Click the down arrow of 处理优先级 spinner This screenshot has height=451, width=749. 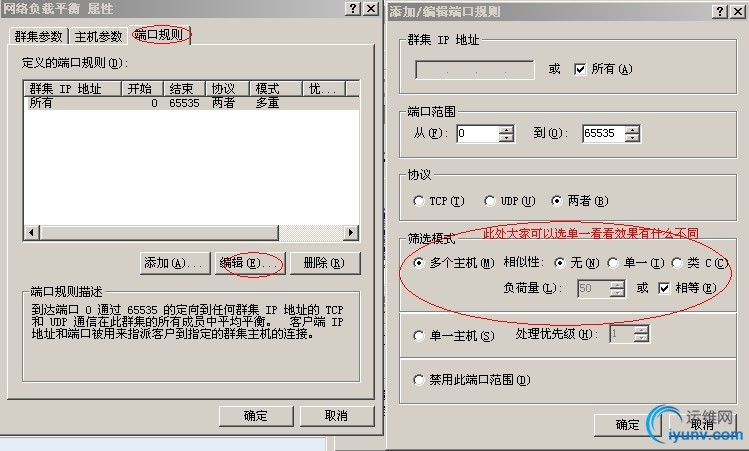tap(642, 338)
